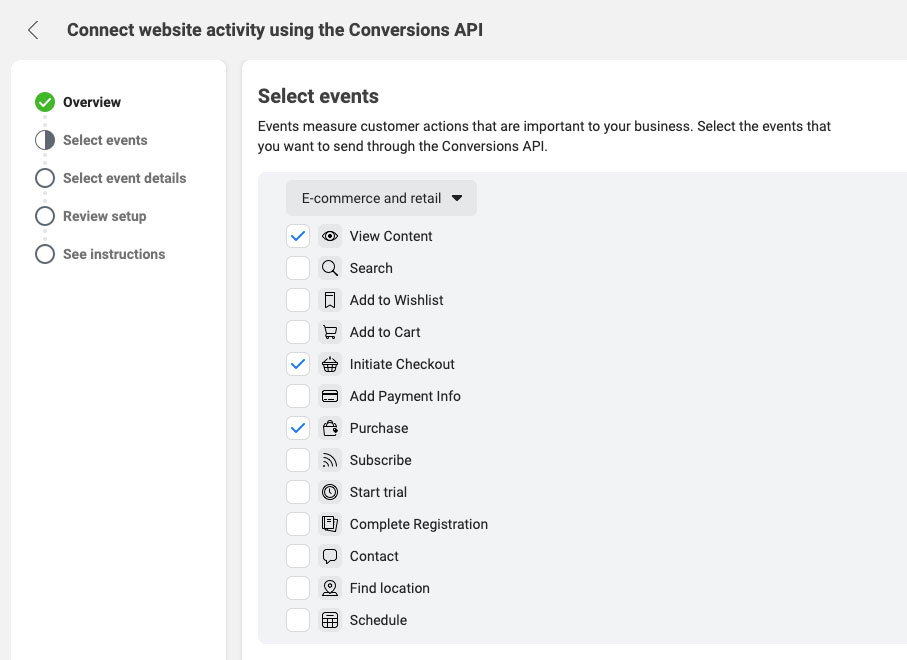Click the basket icon for Initiate Checkout
This screenshot has width=907, height=660.
[330, 364]
